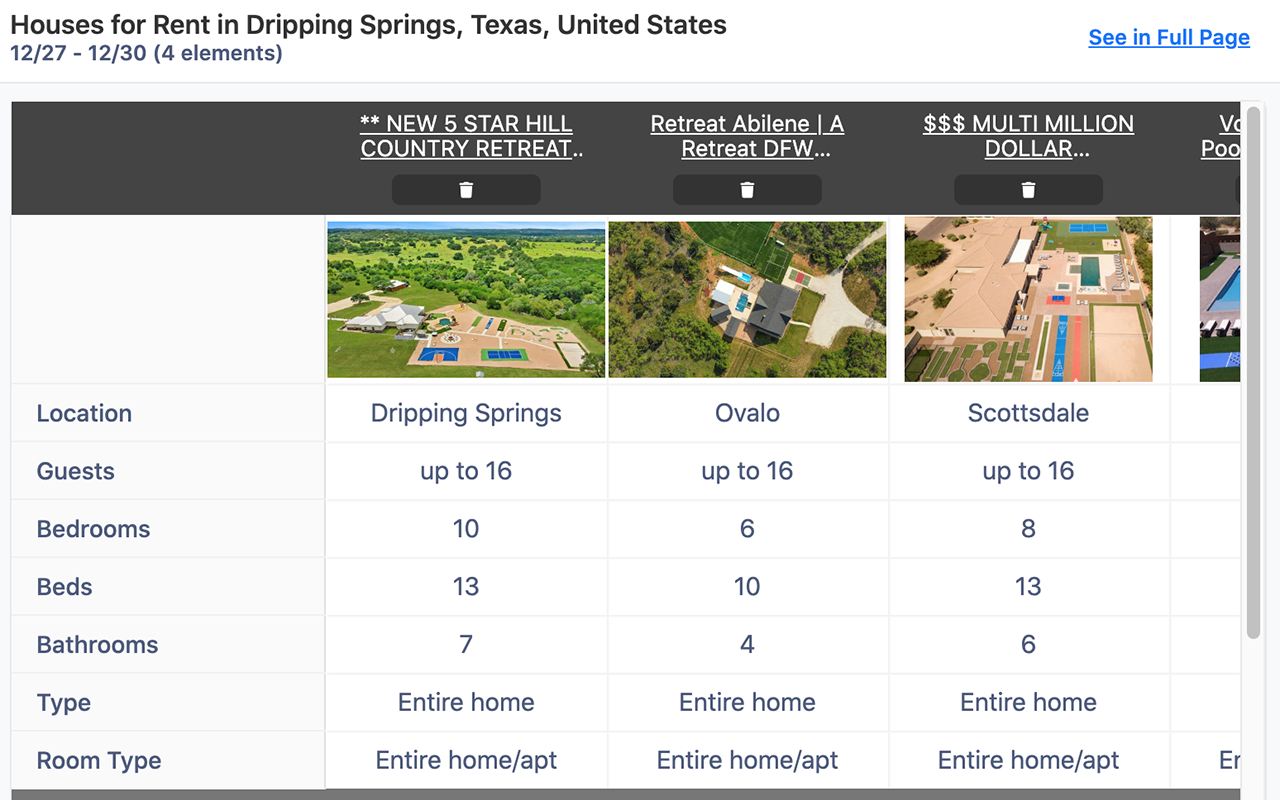
Task: View the Retreat Abilene listing page
Action: (x=747, y=136)
